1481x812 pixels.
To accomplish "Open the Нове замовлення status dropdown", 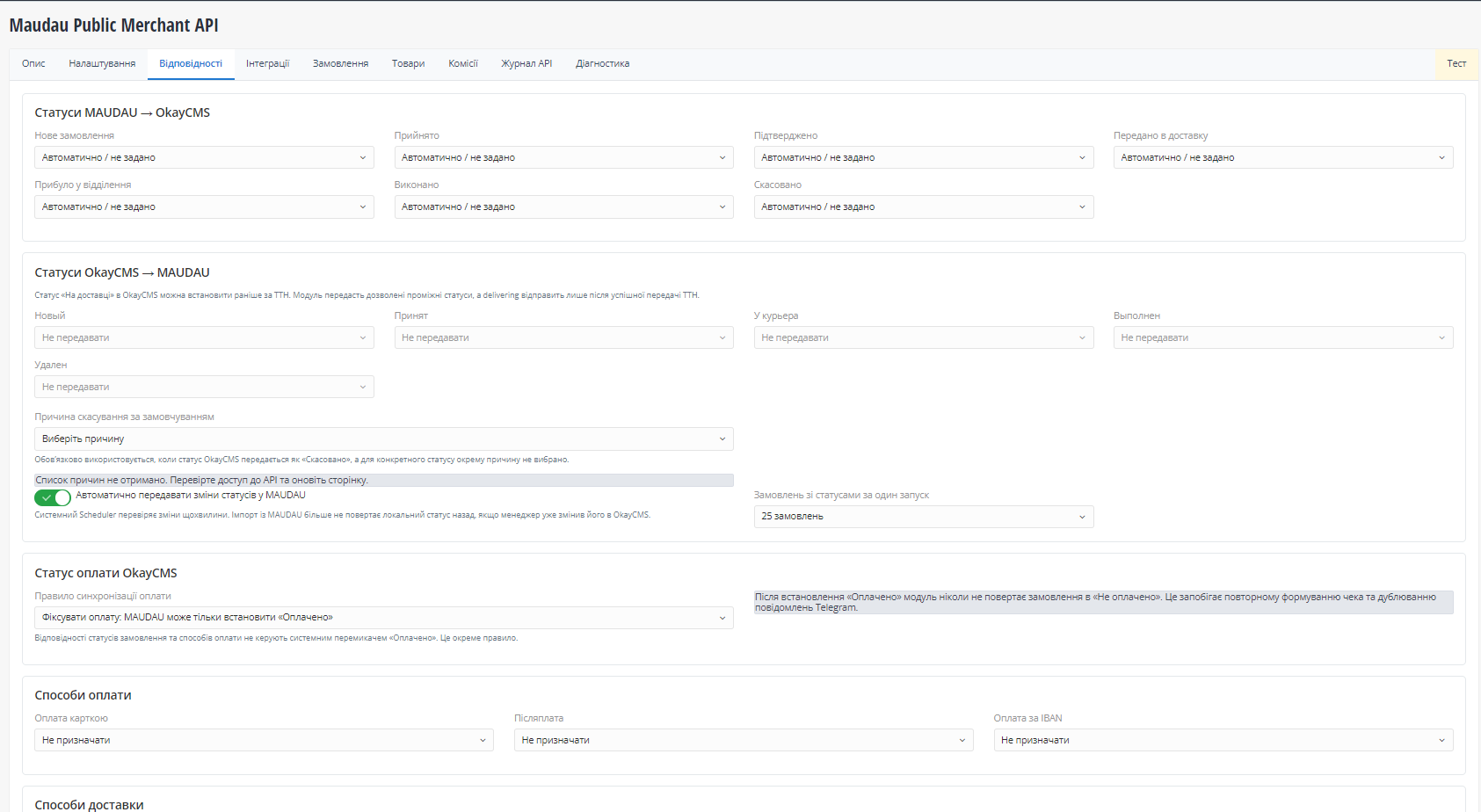I will (204, 157).
